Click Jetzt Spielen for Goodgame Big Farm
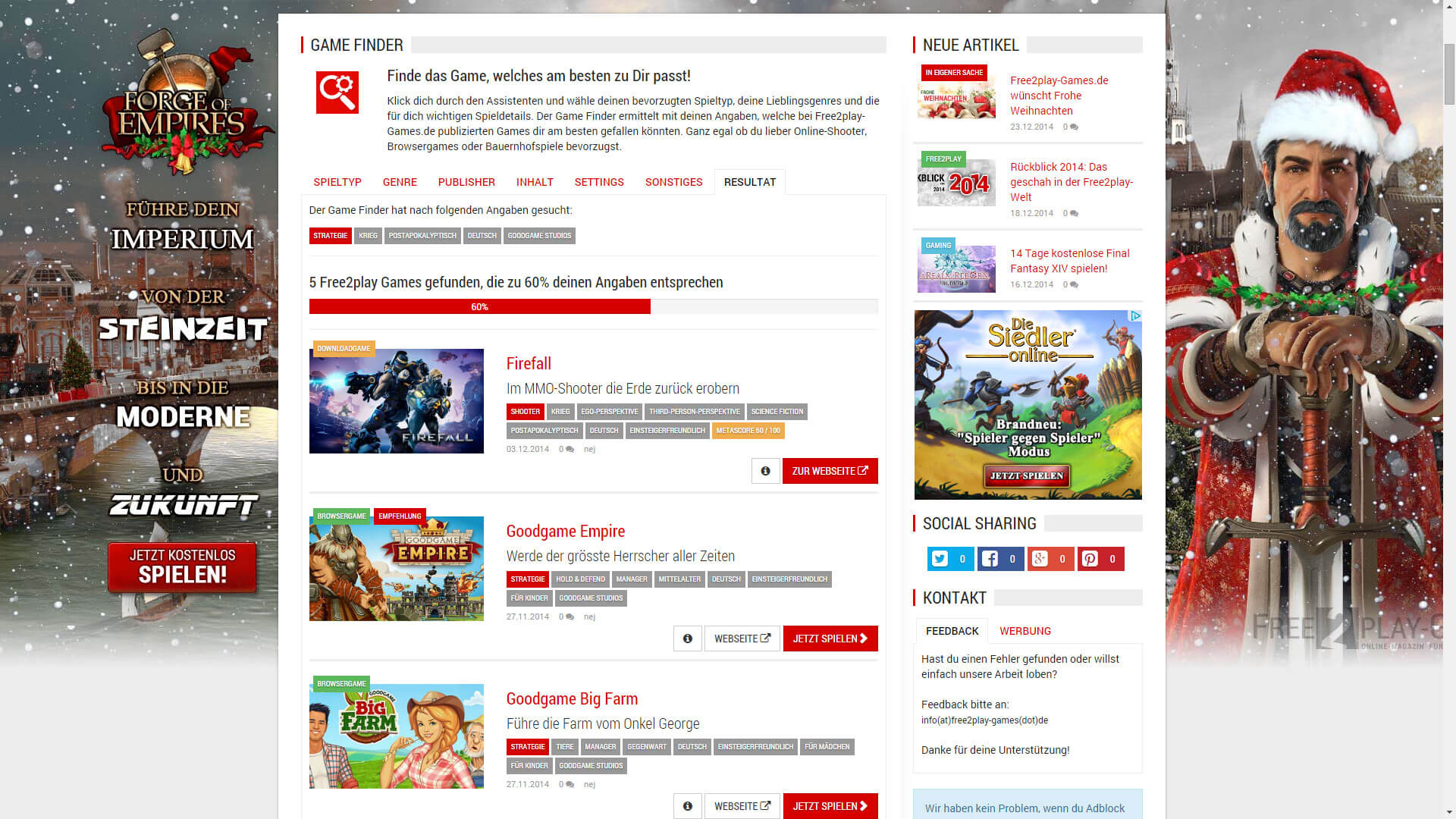1456x819 pixels. point(830,806)
